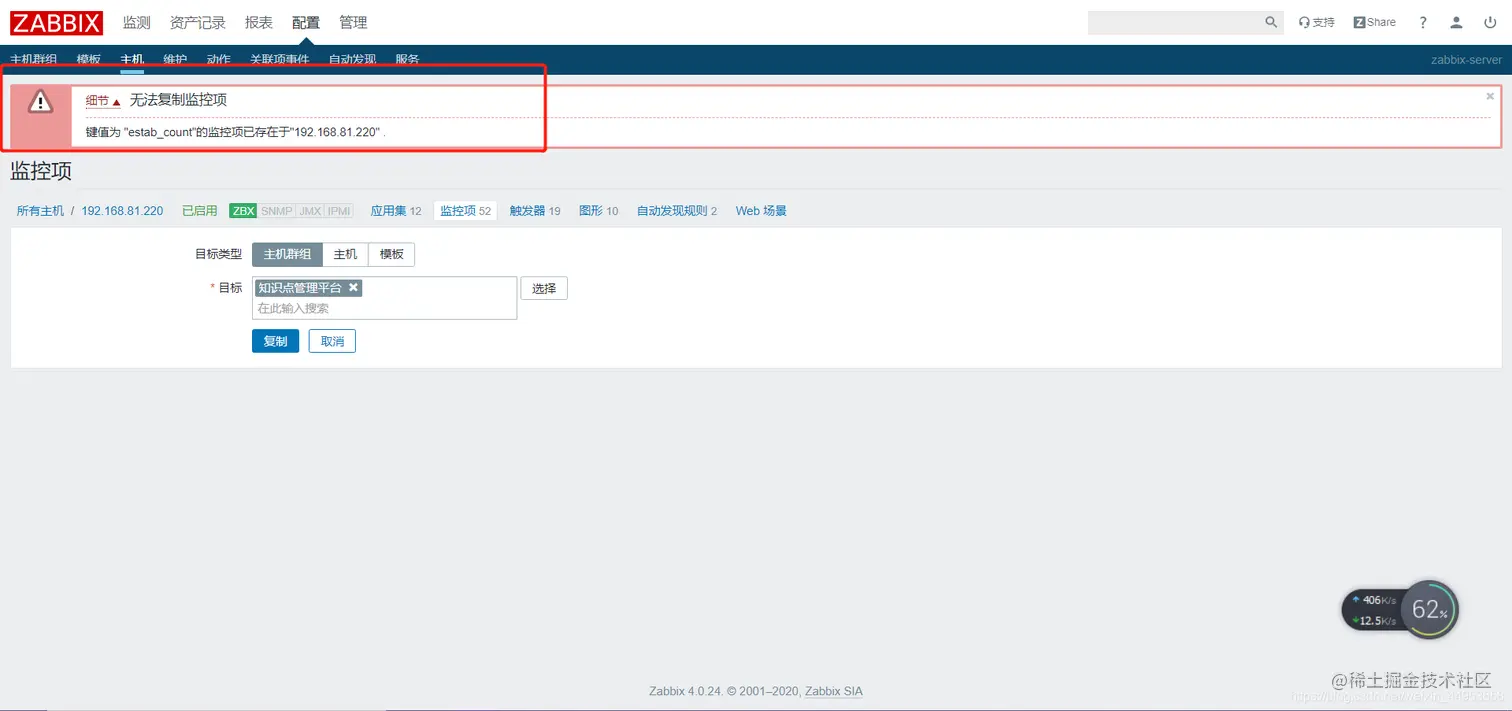
Task: Open the 管理 menu
Action: click(x=353, y=22)
